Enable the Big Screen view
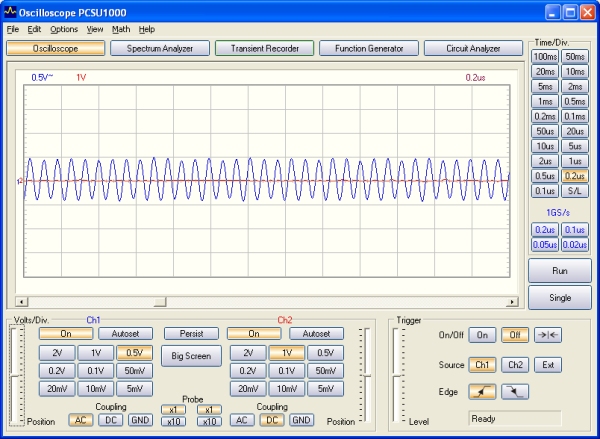600x439 pixels. [x=191, y=355]
